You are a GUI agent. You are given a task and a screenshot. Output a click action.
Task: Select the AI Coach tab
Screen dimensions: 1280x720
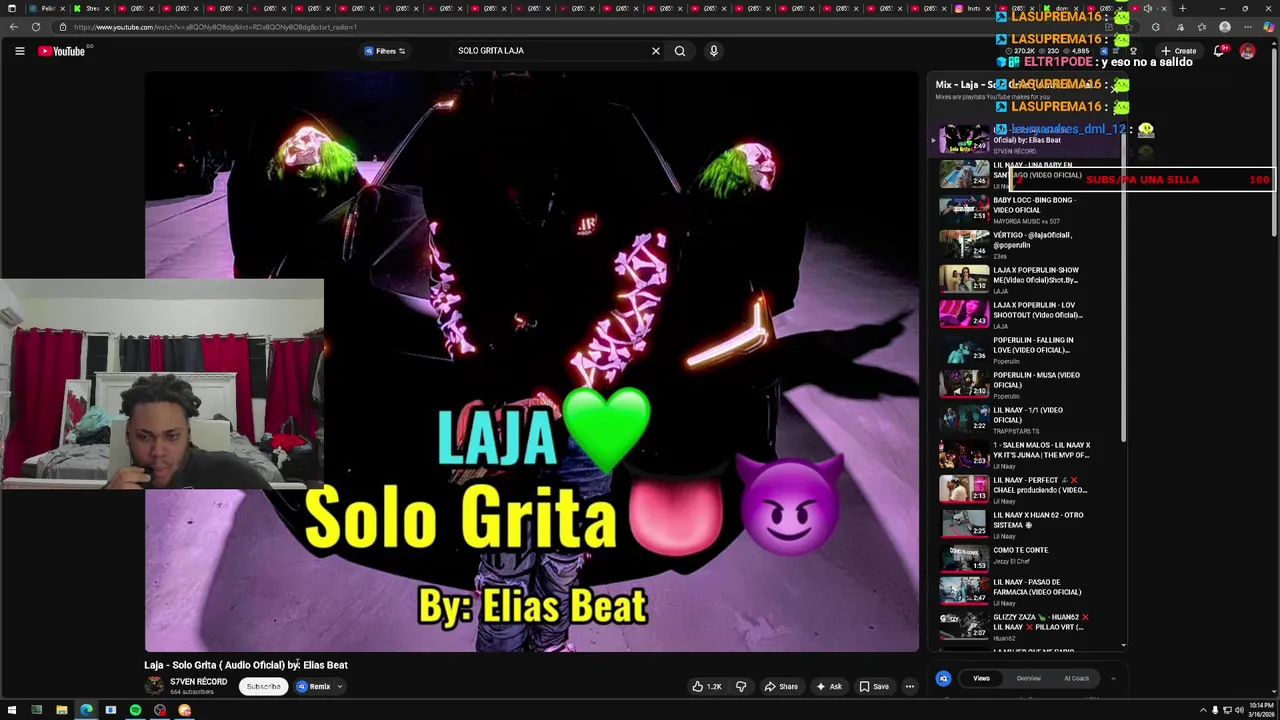click(x=1076, y=679)
